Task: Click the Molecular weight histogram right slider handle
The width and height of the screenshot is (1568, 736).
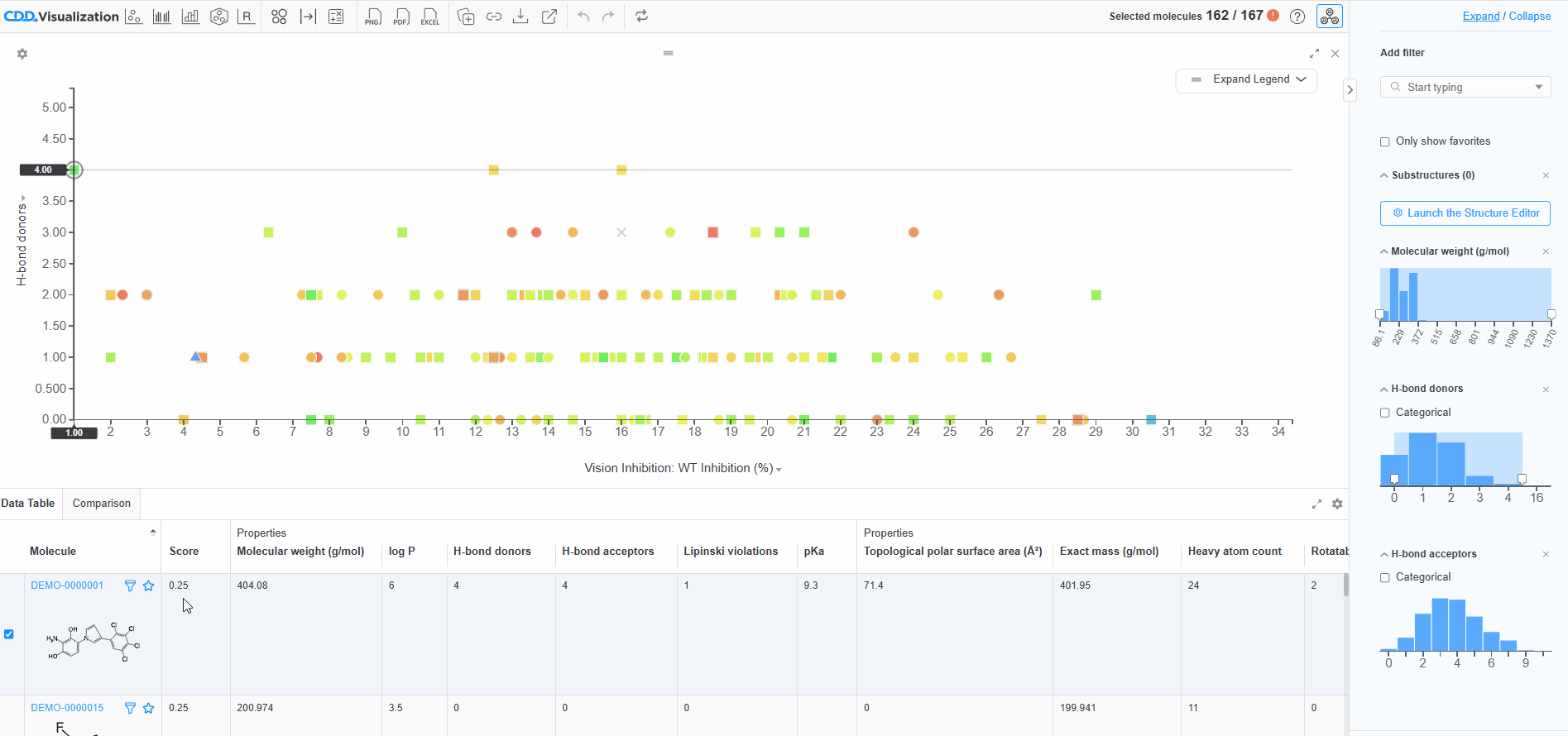Action: (1551, 314)
